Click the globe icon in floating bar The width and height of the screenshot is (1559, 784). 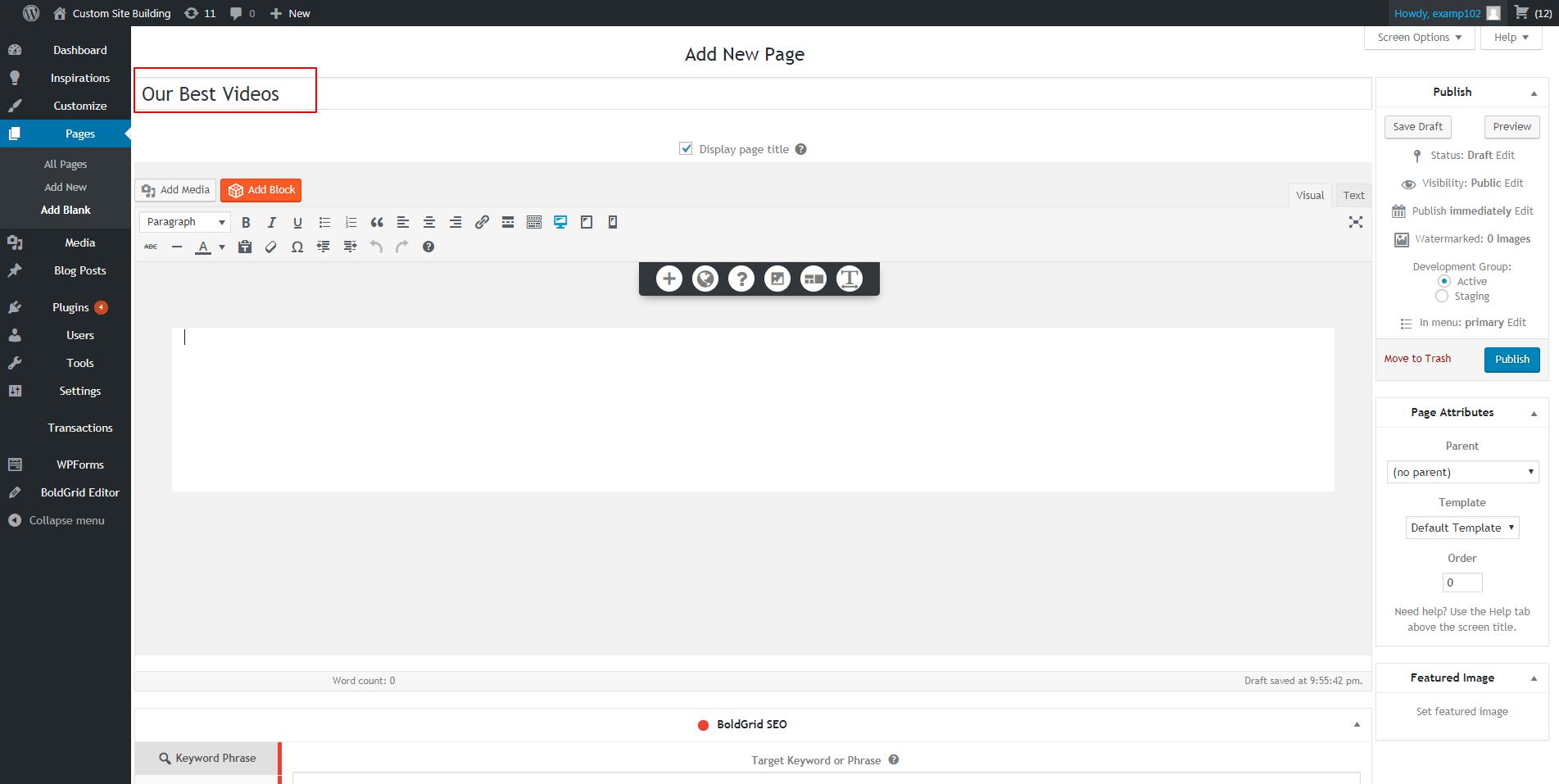pyautogui.click(x=705, y=279)
